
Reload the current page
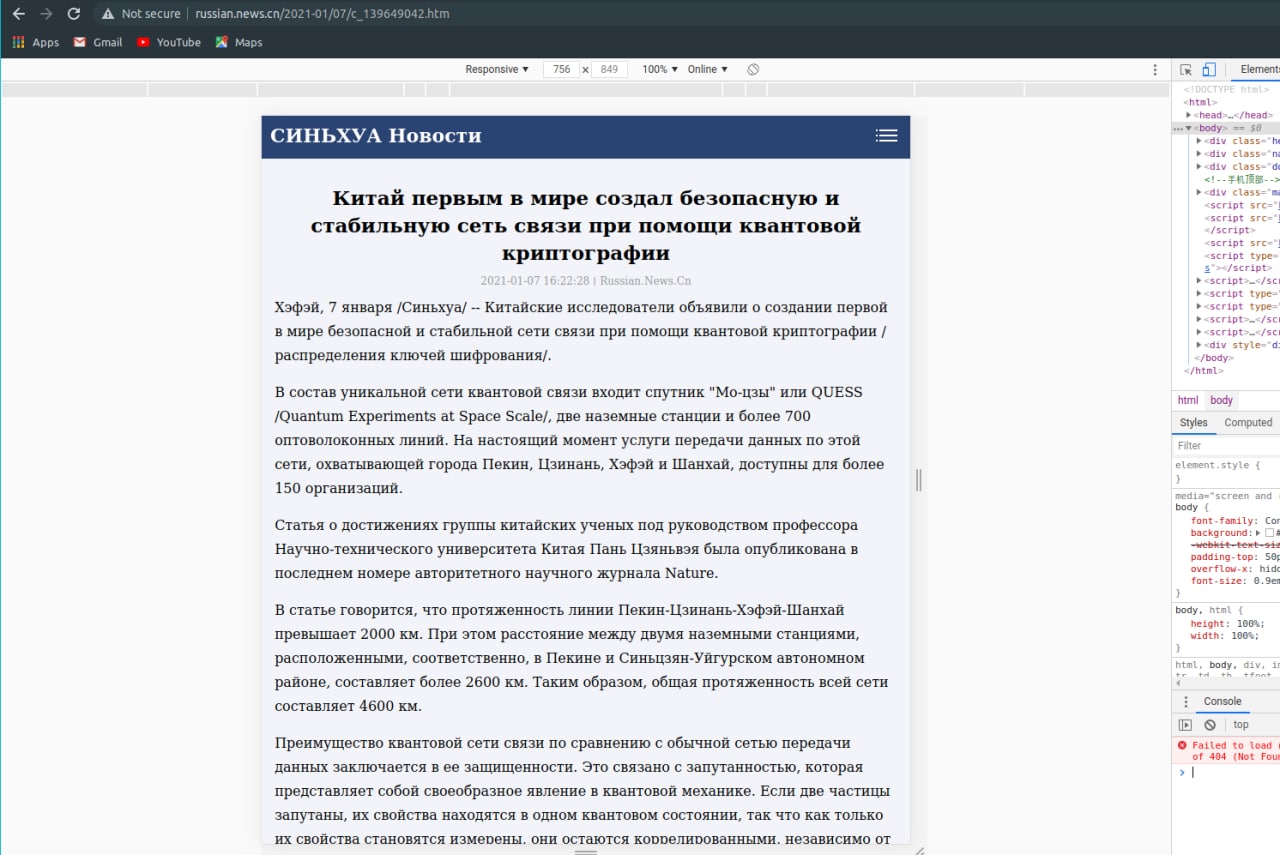pyautogui.click(x=73, y=14)
